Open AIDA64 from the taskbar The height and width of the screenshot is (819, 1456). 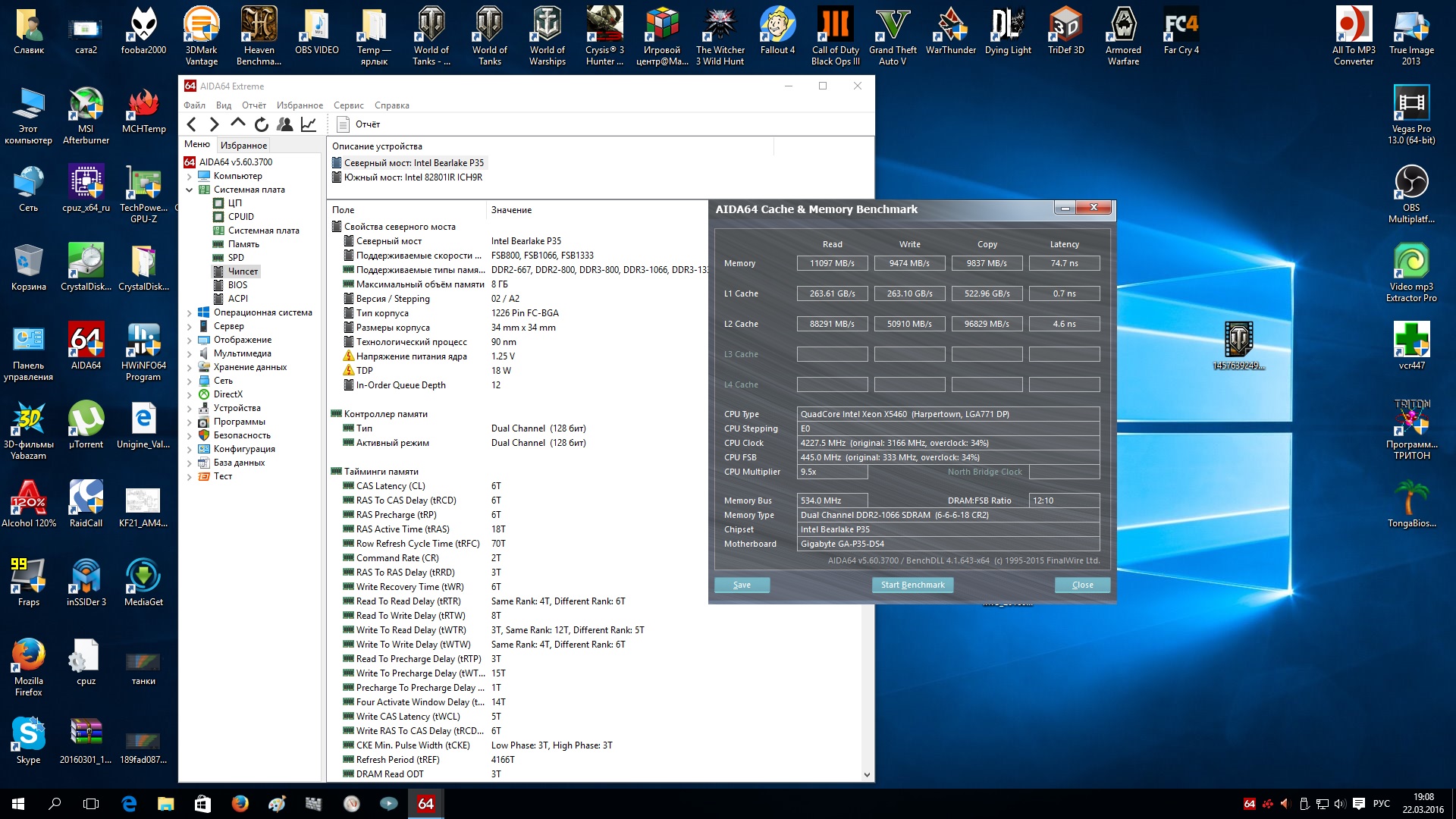(425, 804)
